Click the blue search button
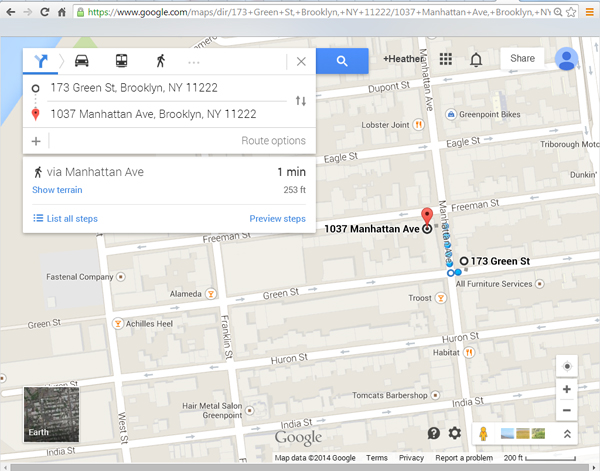Viewport: 600px width, 471px height. point(342,61)
